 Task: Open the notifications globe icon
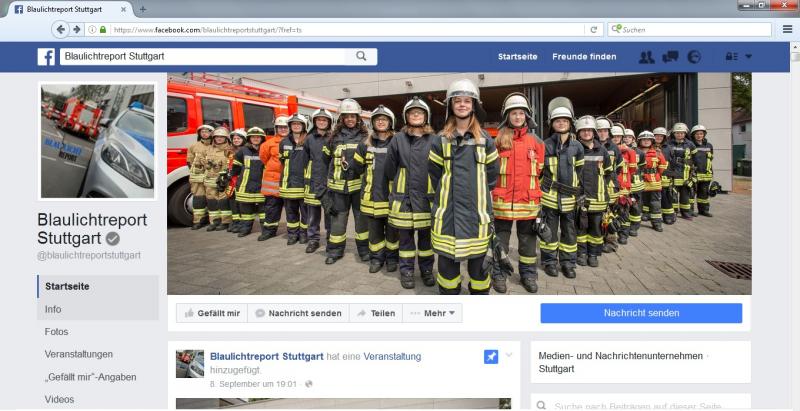click(x=694, y=57)
